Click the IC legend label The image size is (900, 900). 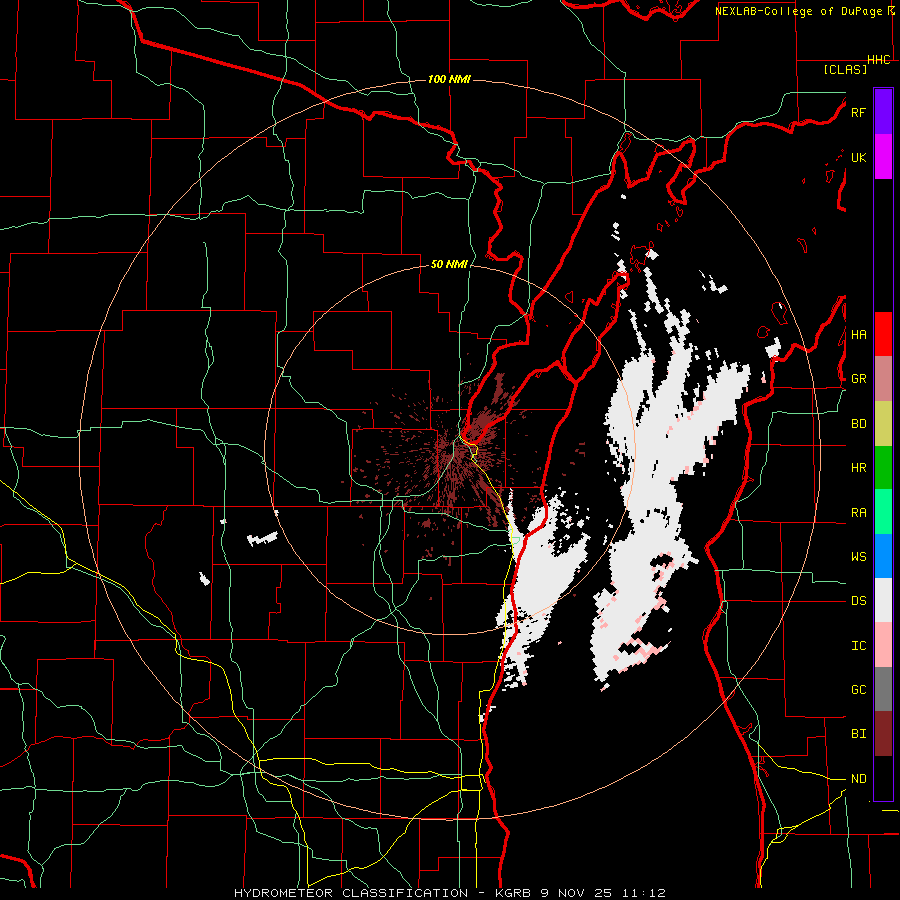(858, 646)
